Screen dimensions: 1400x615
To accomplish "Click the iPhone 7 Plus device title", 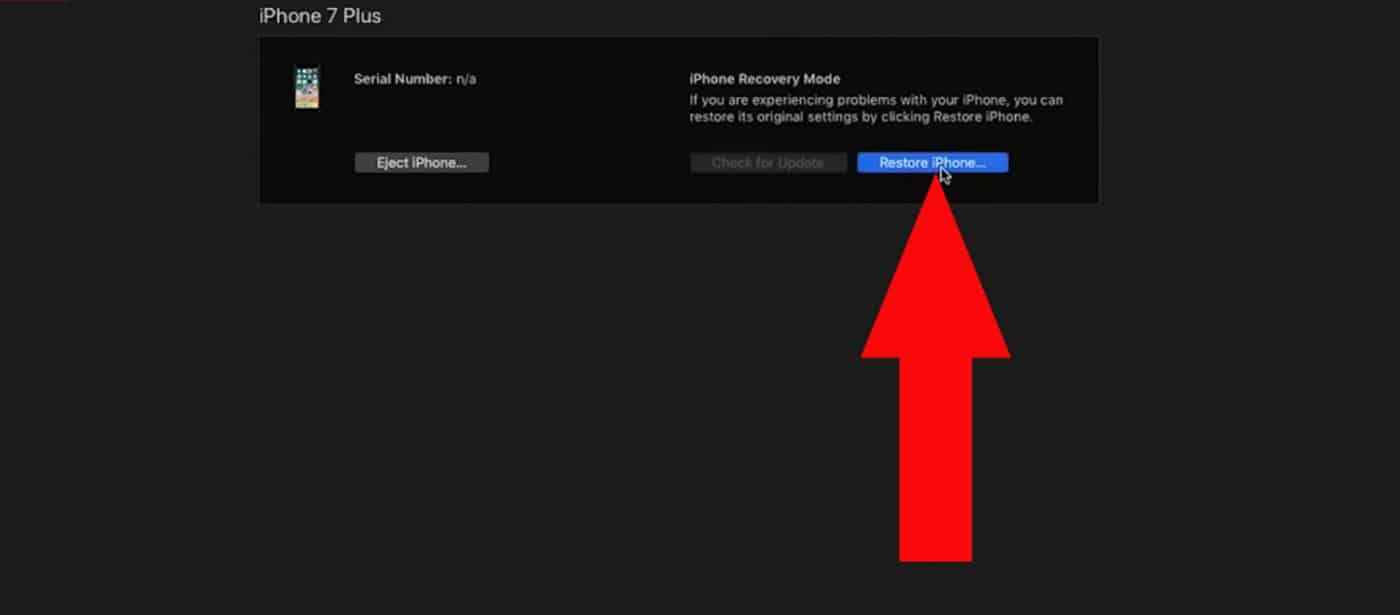I will (x=319, y=16).
